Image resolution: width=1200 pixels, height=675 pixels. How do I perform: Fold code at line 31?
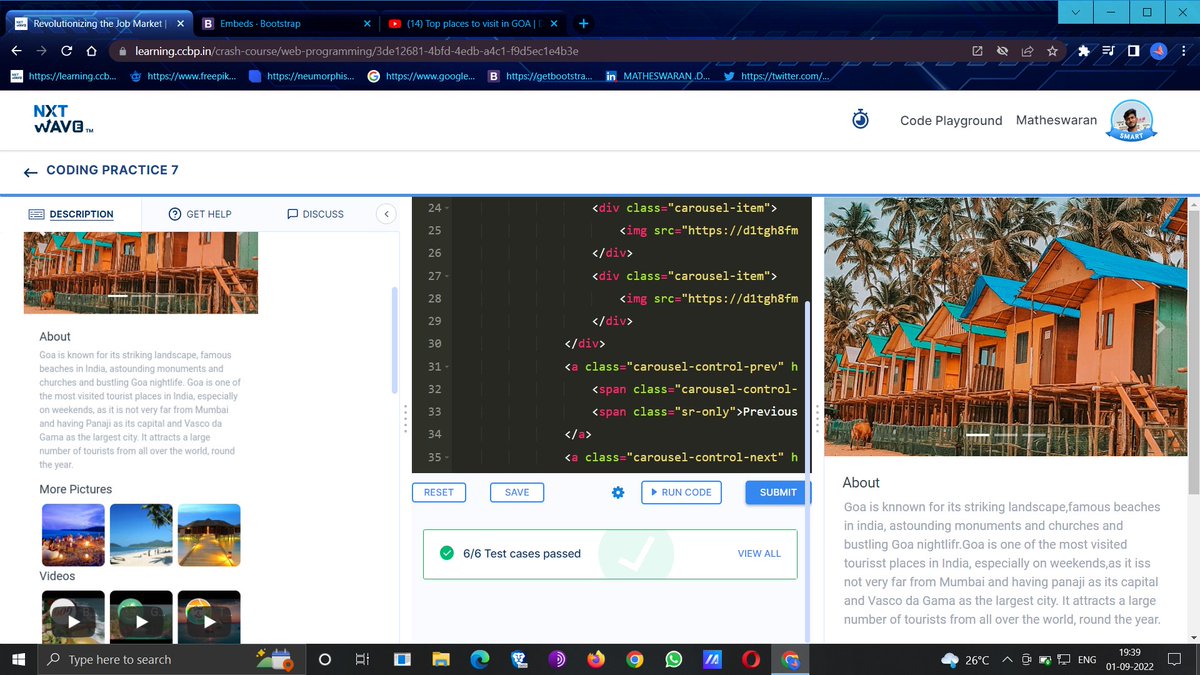[447, 367]
